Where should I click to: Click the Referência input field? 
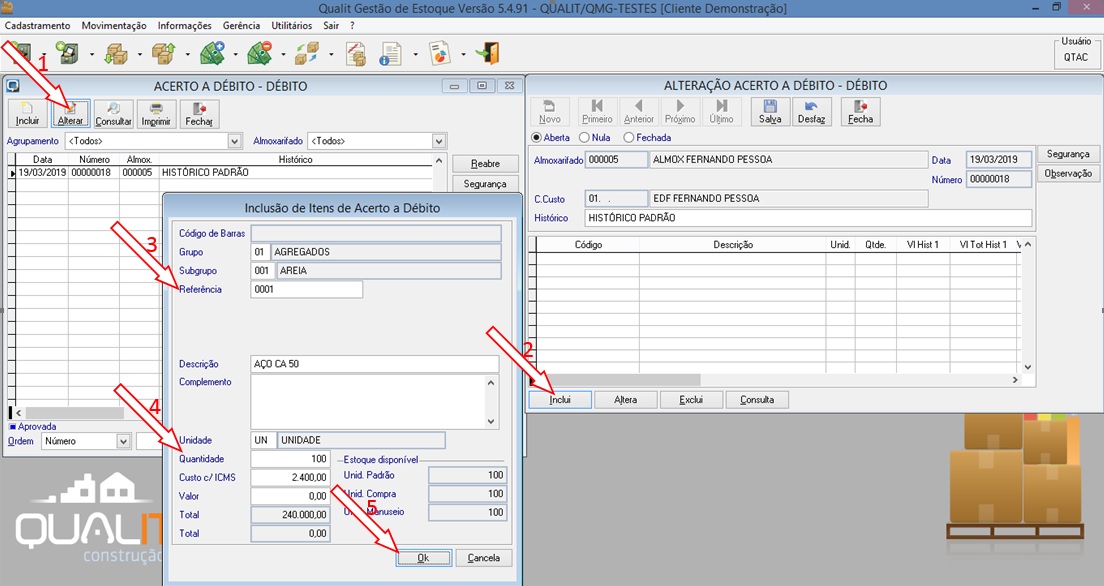307,289
